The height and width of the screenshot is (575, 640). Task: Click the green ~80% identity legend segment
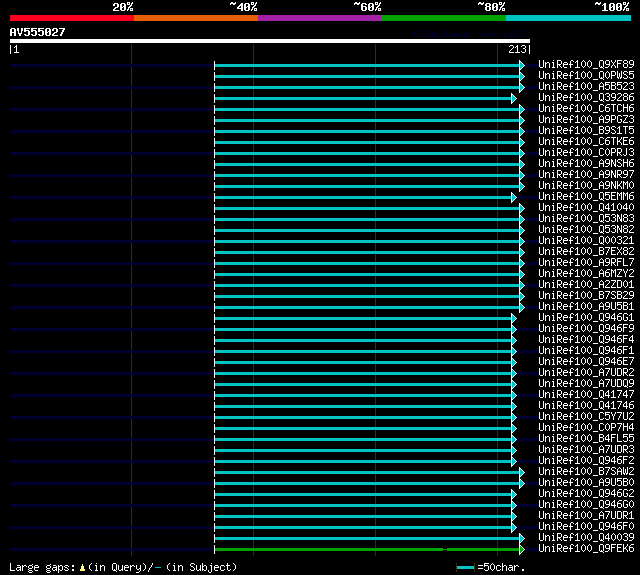[444, 18]
